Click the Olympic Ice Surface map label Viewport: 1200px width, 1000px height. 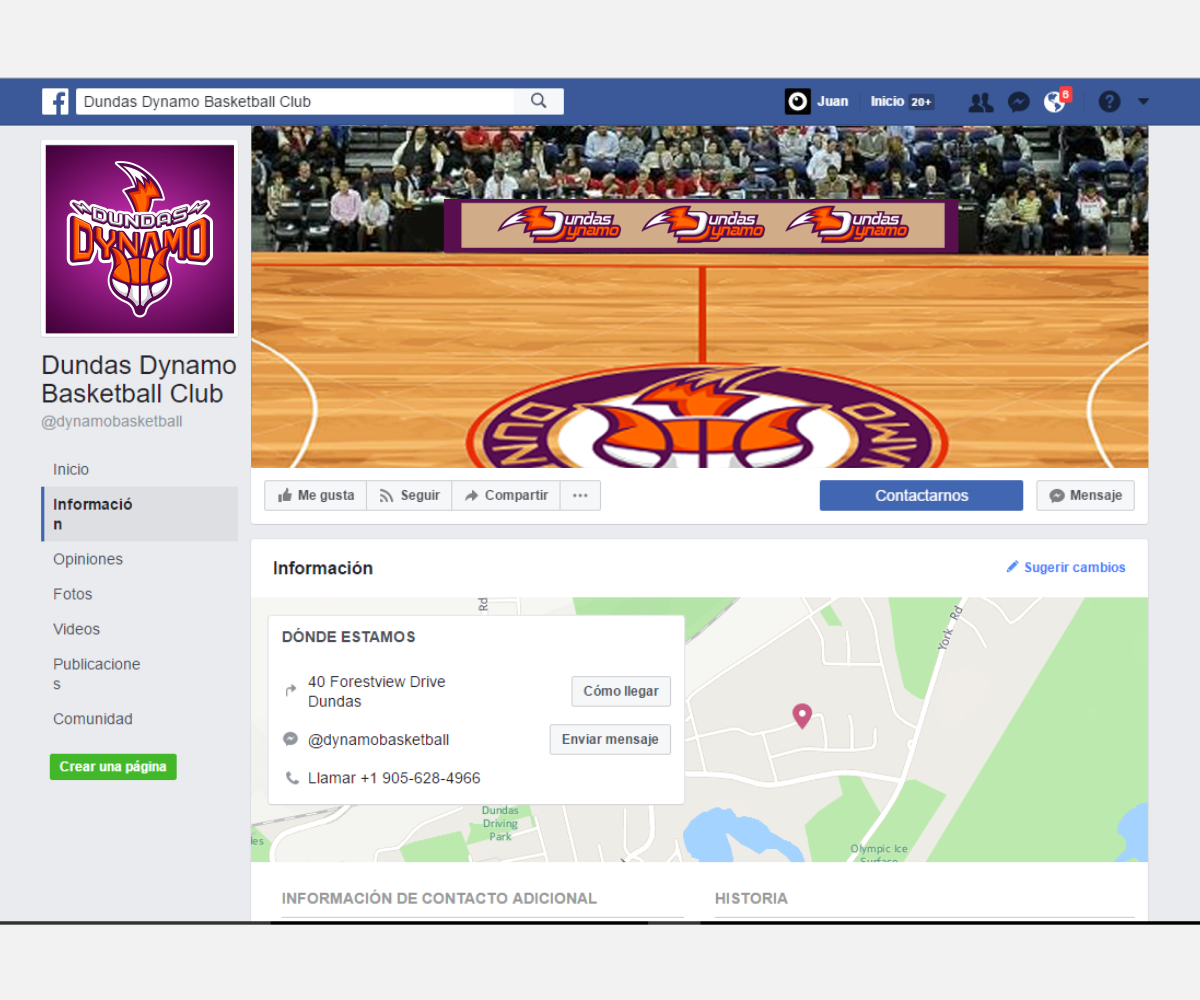[879, 853]
